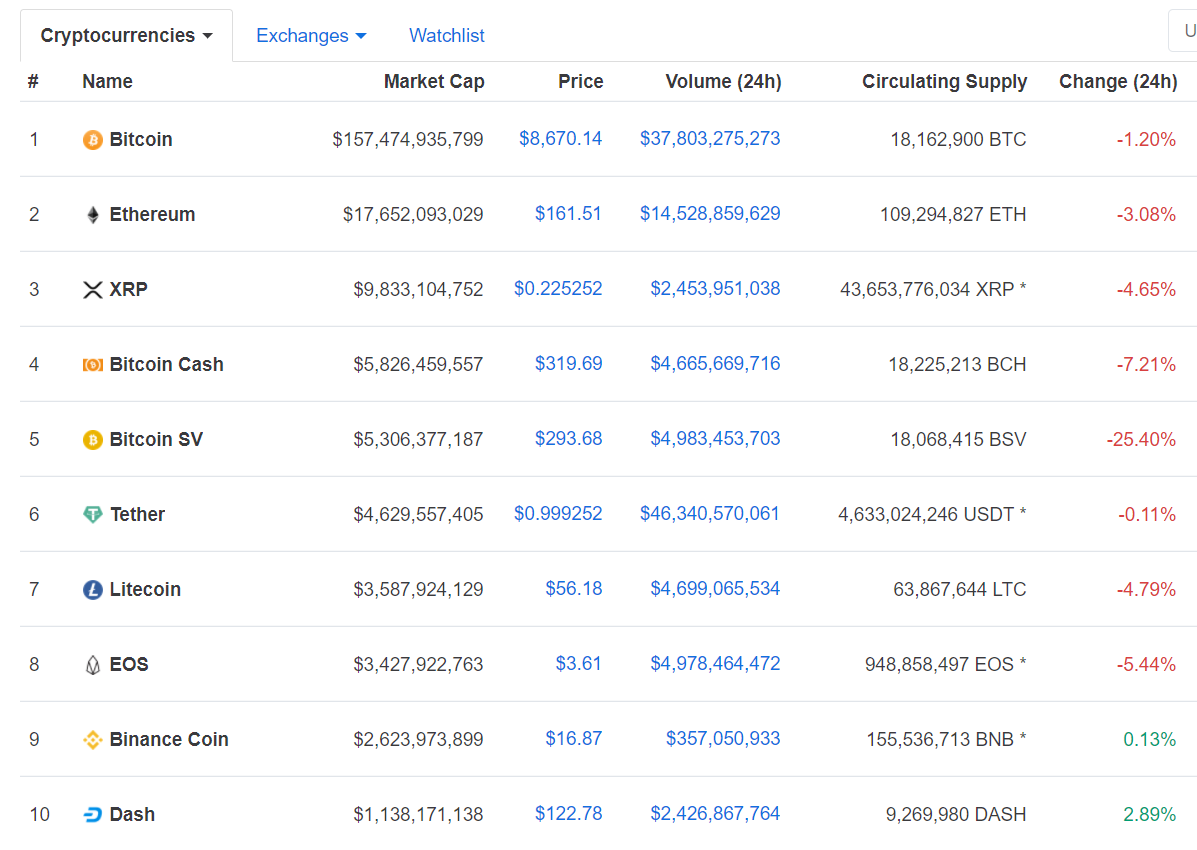This screenshot has height=850, width=1197.
Task: Click Litecoin change -4.79%
Action: coord(1147,590)
